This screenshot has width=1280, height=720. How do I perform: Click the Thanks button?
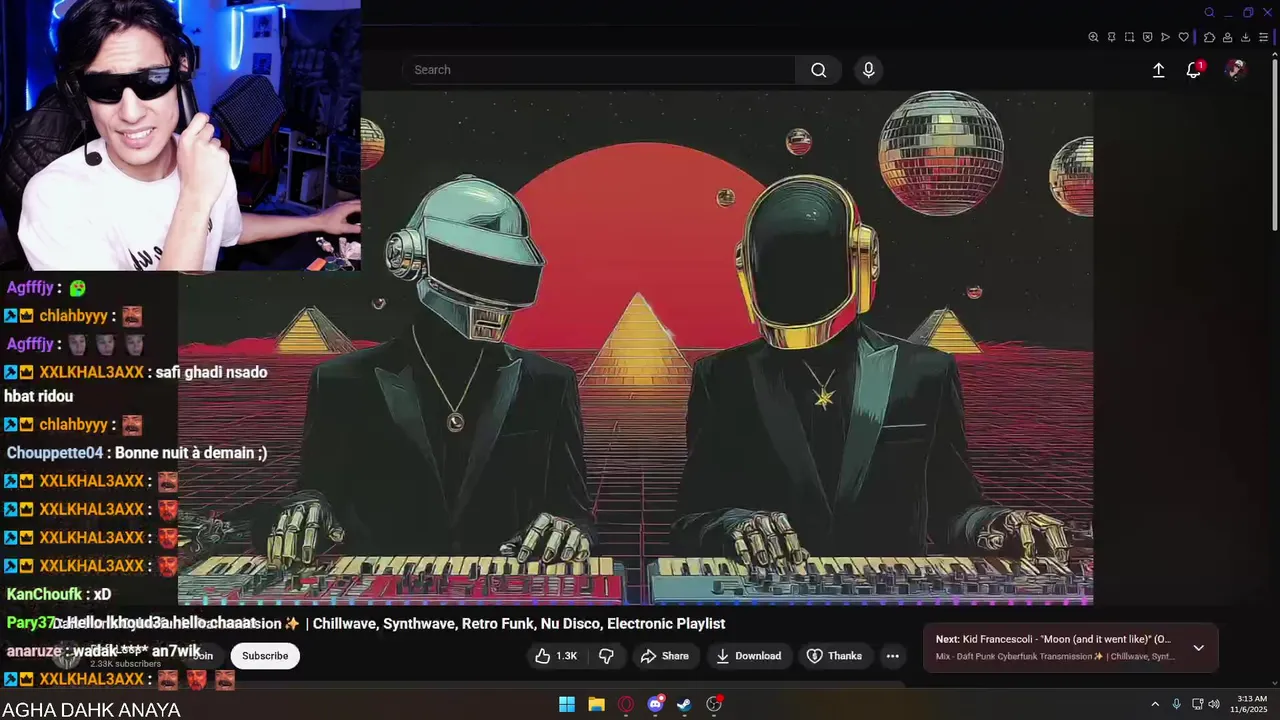pyautogui.click(x=834, y=656)
